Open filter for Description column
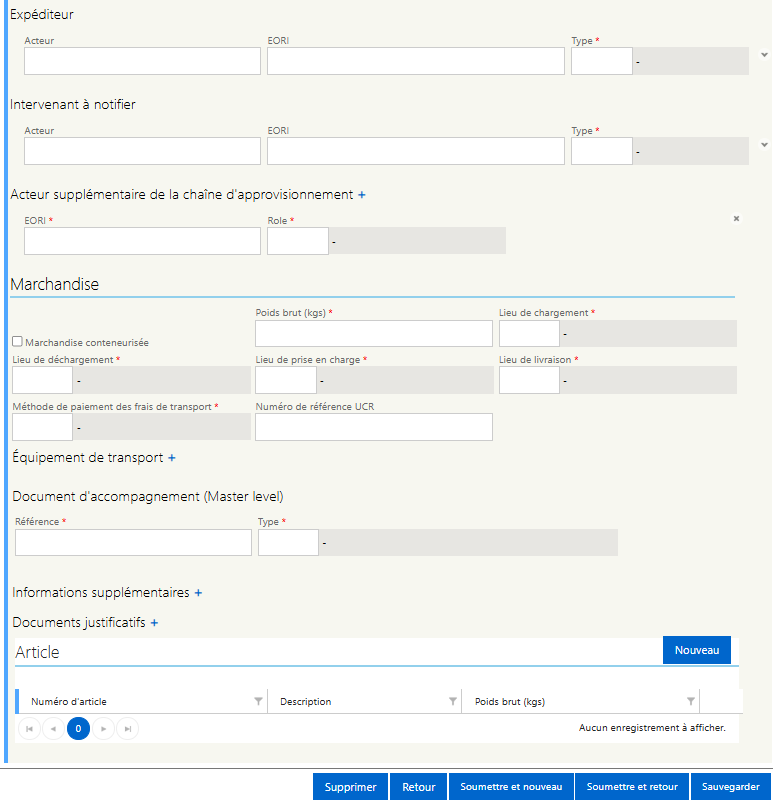The image size is (773, 800). pyautogui.click(x=453, y=701)
